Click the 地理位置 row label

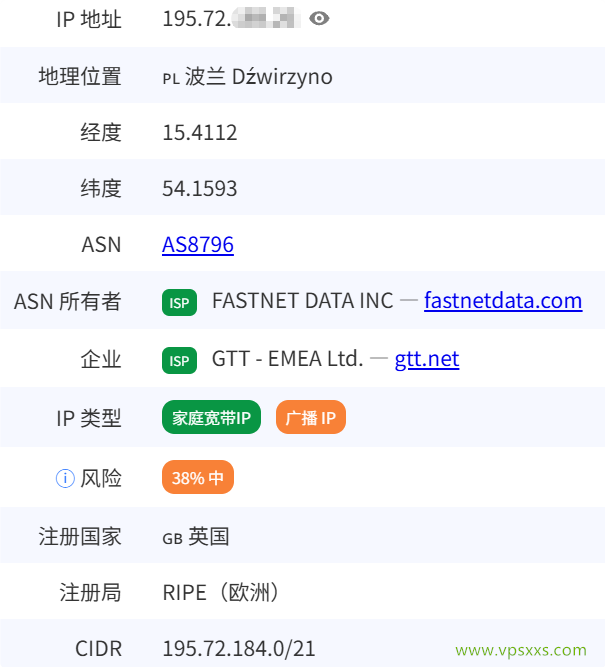pyautogui.click(x=80, y=76)
